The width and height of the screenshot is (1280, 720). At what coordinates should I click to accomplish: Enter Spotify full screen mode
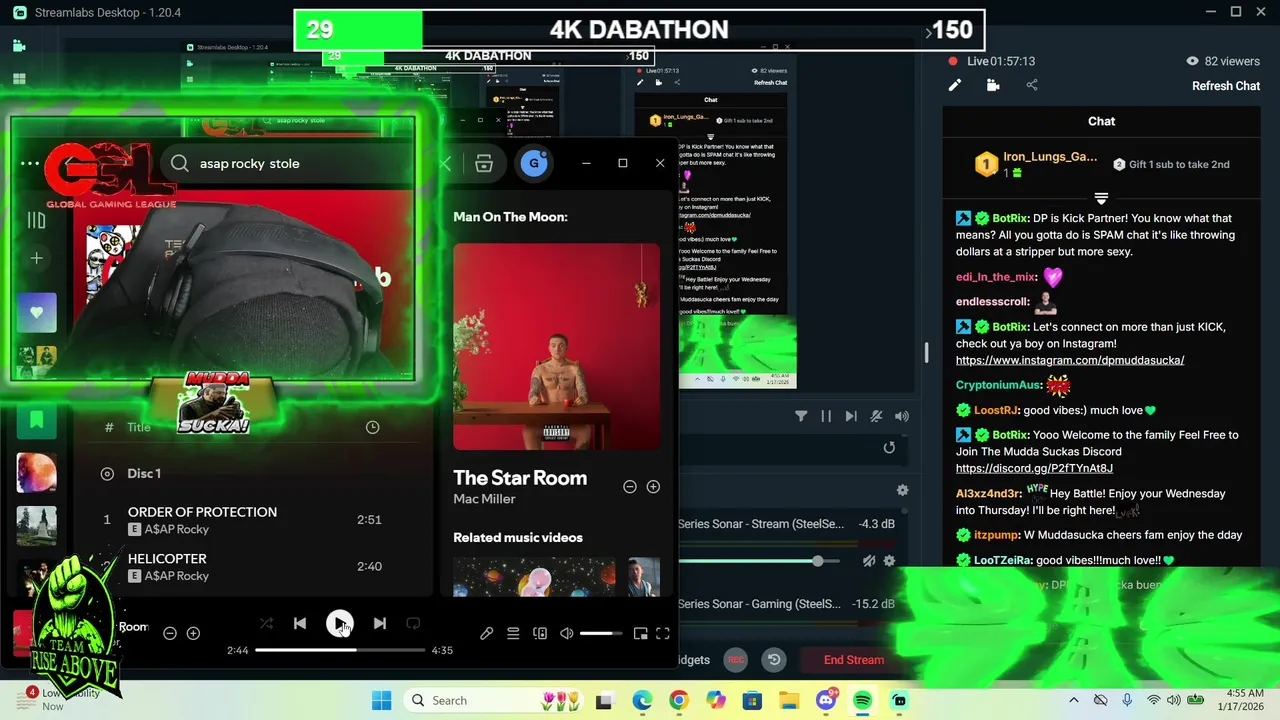[662, 633]
